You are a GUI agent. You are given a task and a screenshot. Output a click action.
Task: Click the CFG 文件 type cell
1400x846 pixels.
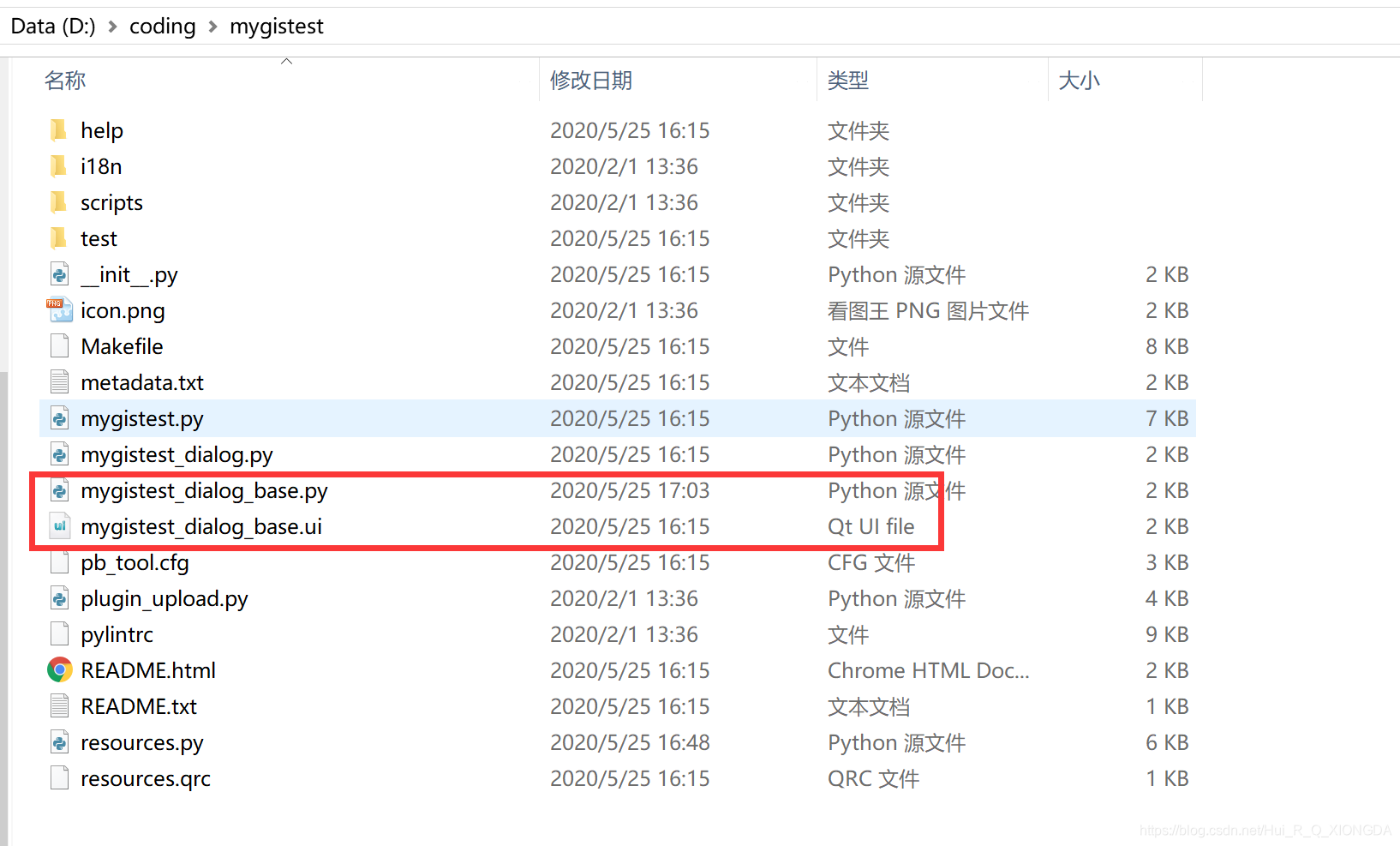(x=871, y=562)
